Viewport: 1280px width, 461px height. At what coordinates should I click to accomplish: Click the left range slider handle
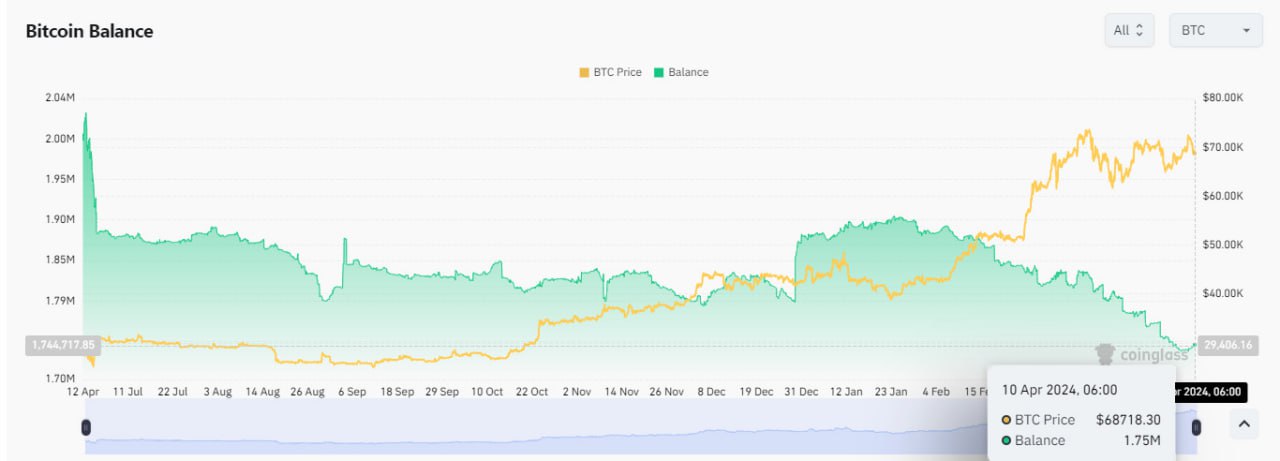click(86, 427)
